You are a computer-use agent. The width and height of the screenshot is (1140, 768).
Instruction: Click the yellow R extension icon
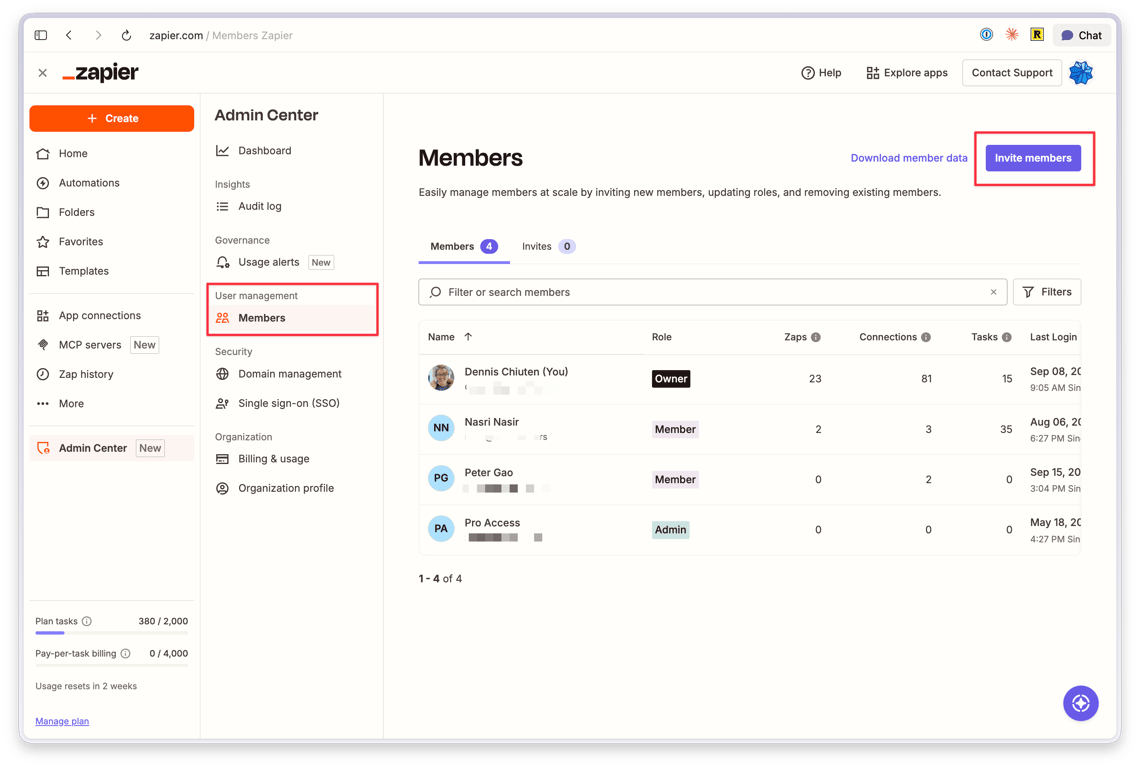coord(1037,34)
